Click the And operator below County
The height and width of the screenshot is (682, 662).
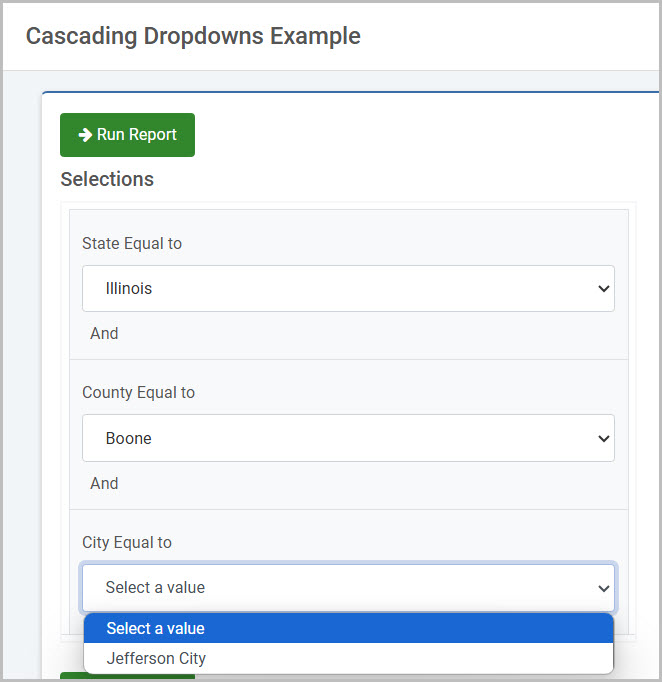tap(104, 483)
